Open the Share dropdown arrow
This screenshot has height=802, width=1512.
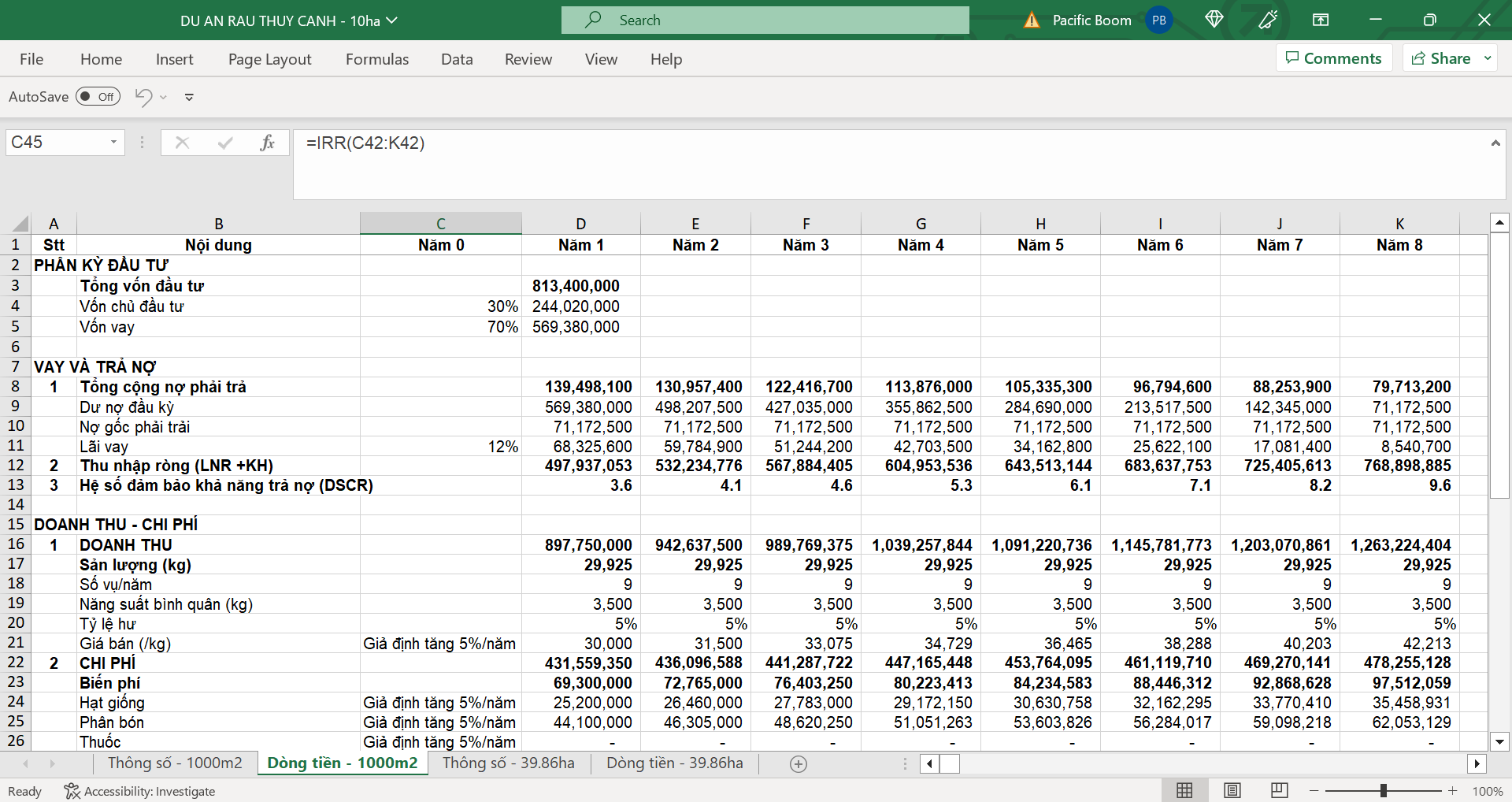pyautogui.click(x=1488, y=58)
